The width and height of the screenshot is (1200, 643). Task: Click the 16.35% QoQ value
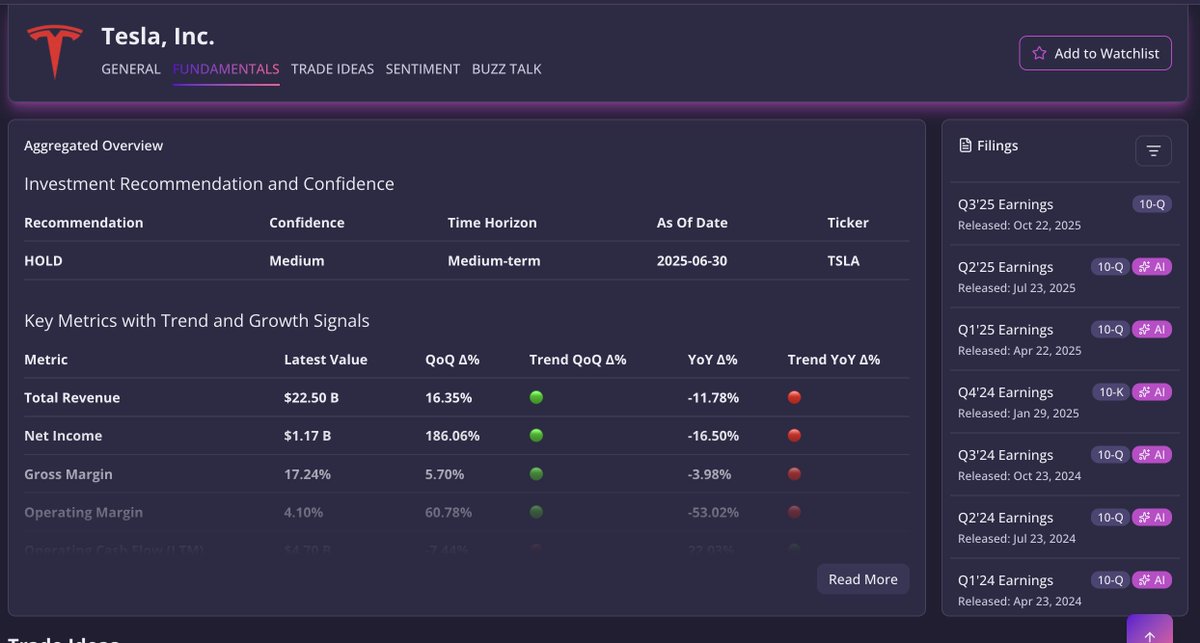[449, 397]
